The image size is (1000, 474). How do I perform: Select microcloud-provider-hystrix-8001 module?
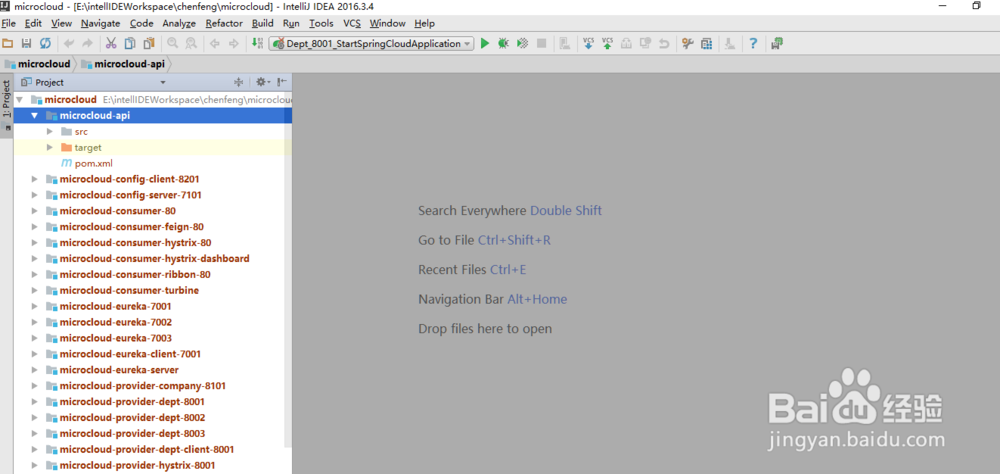[137, 466]
